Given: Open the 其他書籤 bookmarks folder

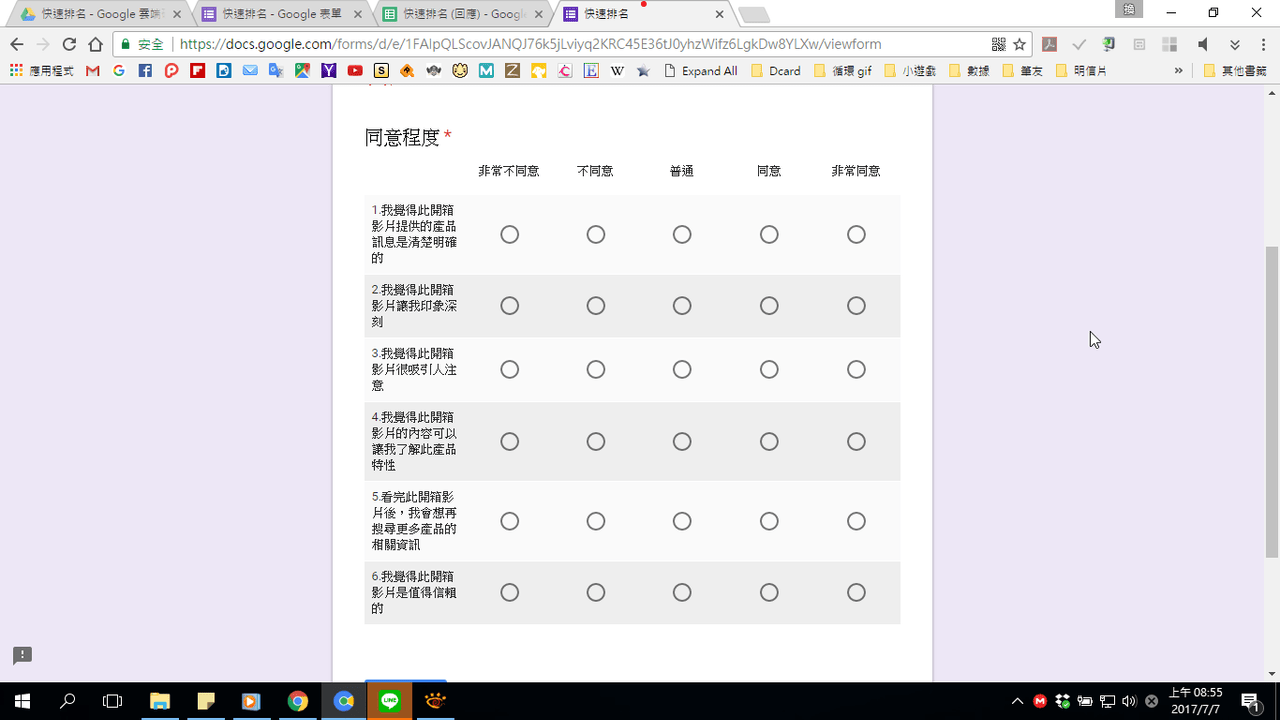Looking at the screenshot, I should point(1235,71).
